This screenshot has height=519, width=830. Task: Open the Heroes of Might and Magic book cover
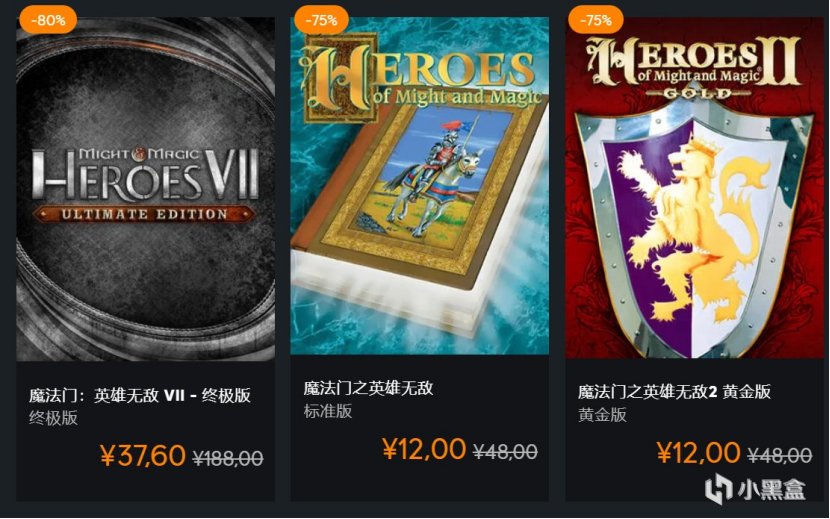419,185
